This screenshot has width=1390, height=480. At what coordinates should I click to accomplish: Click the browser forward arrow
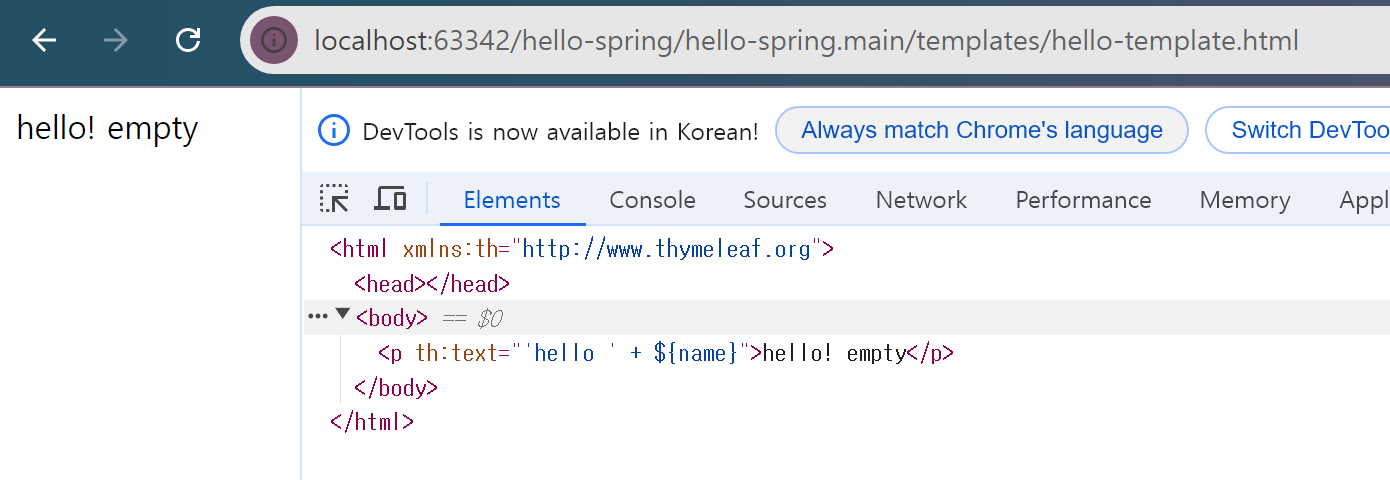[116, 40]
